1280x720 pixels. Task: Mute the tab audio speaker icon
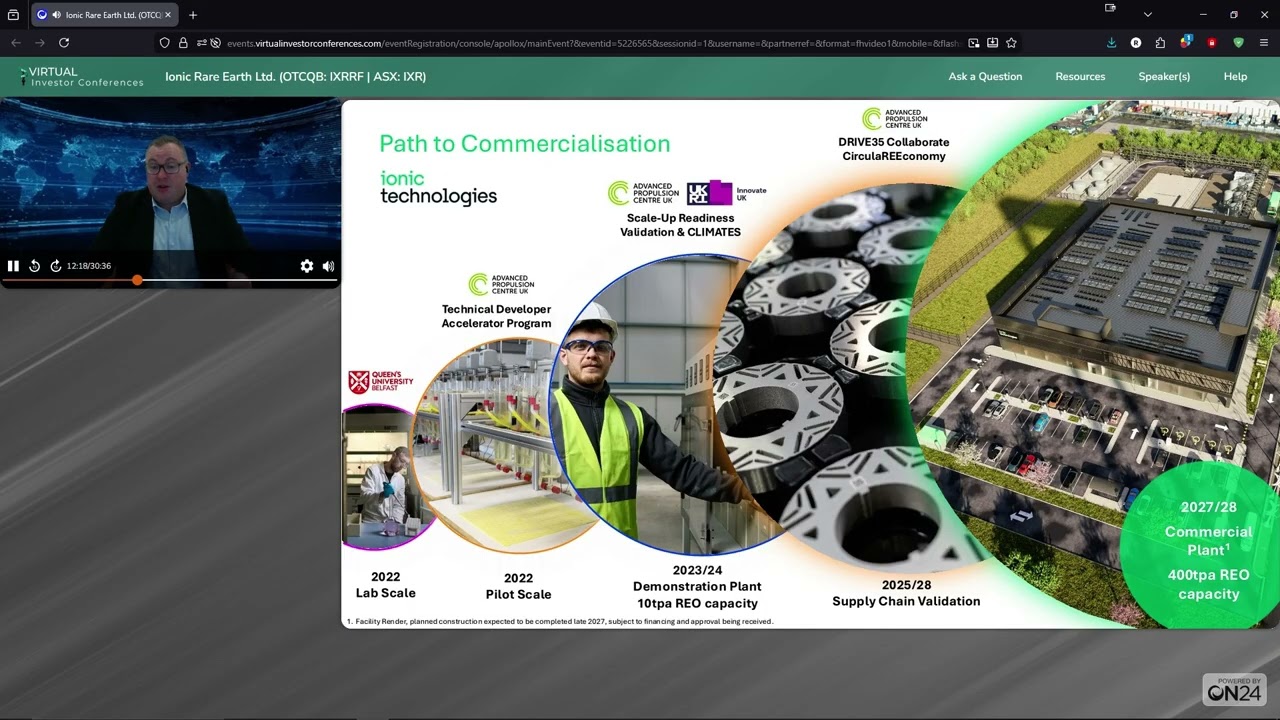click(57, 15)
